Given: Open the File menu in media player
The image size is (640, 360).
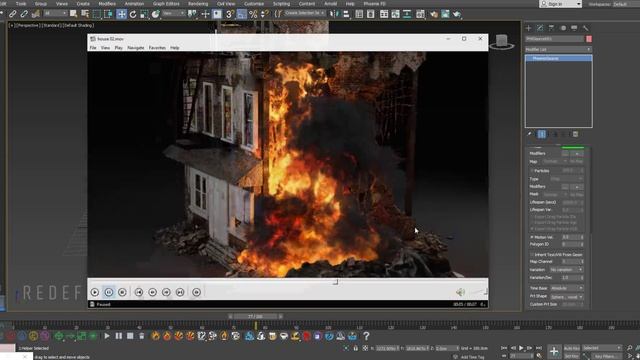Looking at the screenshot, I should pos(93,48).
